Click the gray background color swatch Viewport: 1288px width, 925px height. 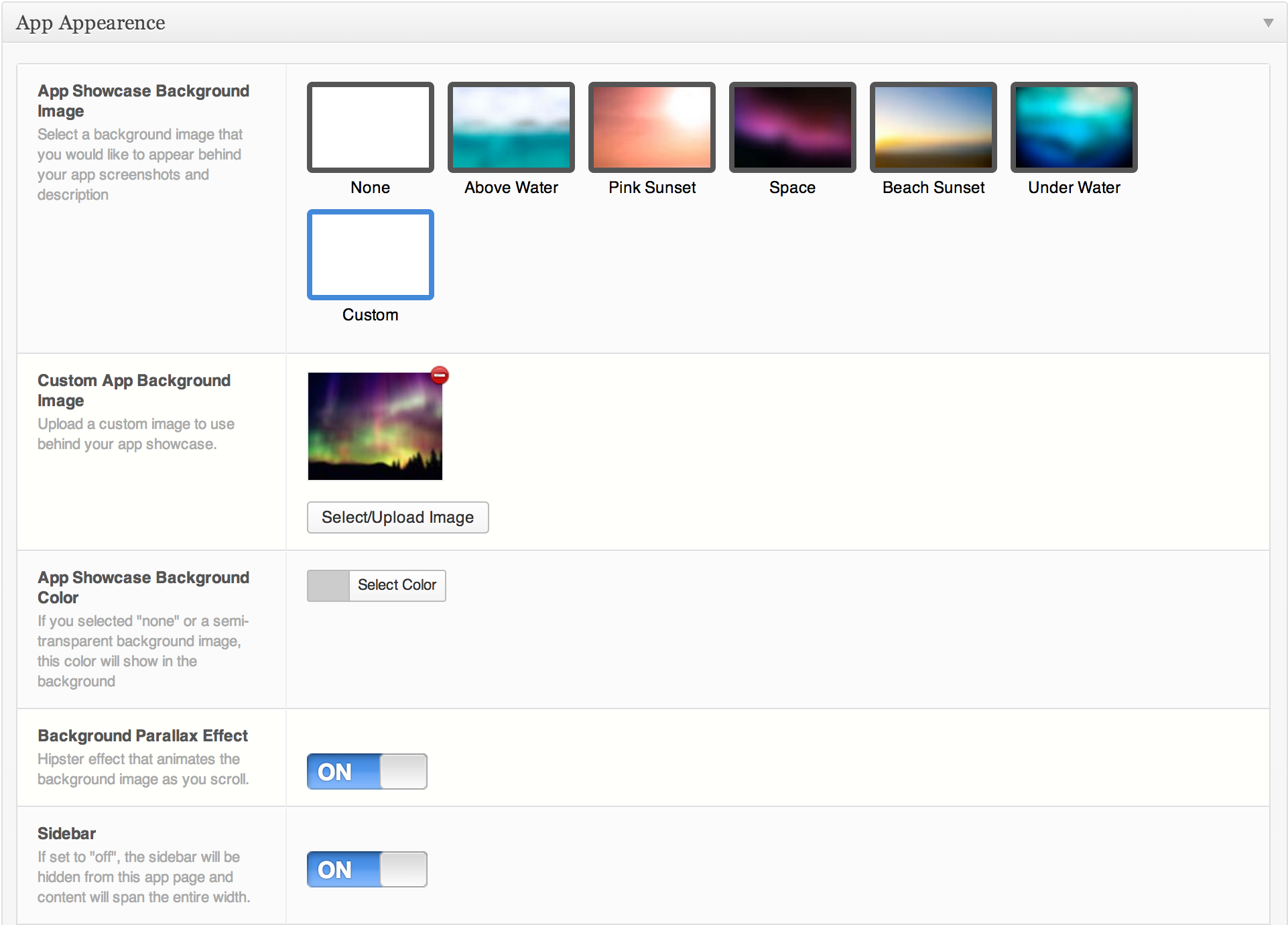tap(328, 586)
